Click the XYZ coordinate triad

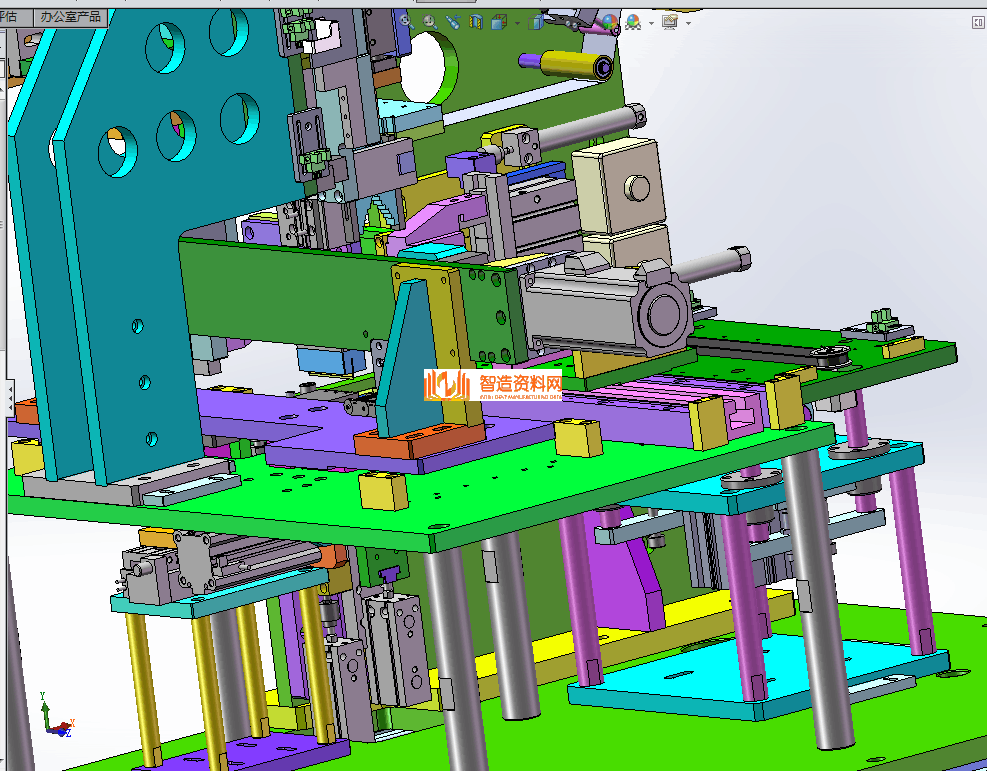point(54,717)
